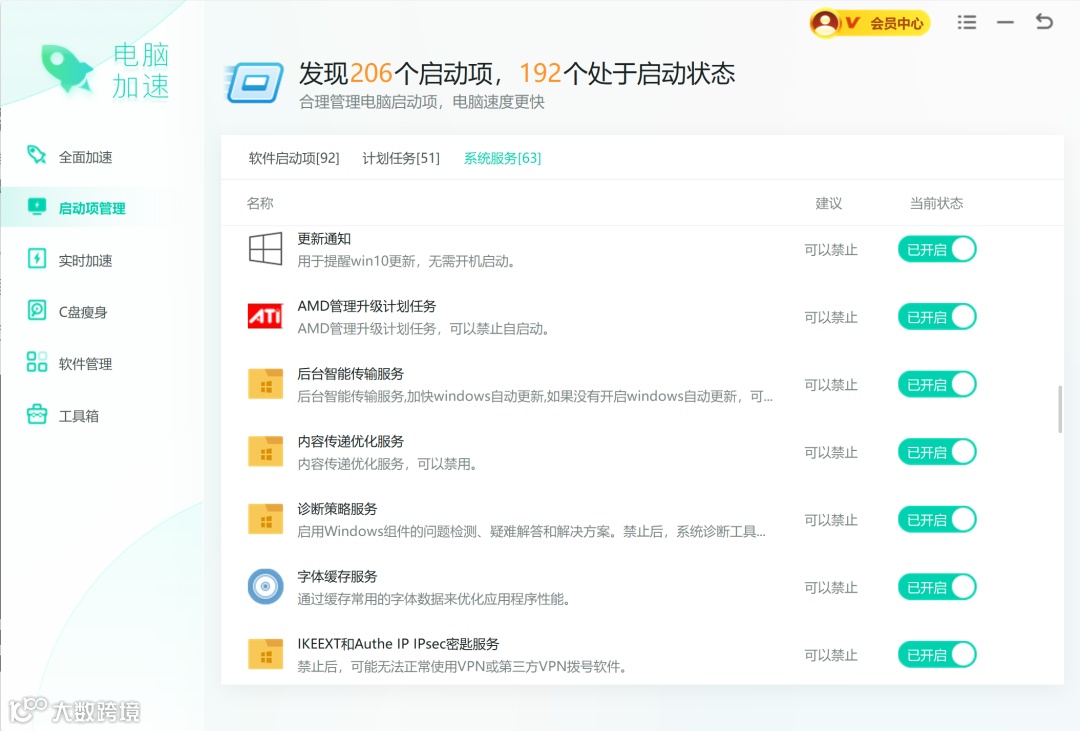Viewport: 1080px width, 731px height.
Task: Click the 实时加速 lightning icon
Action: 37,258
